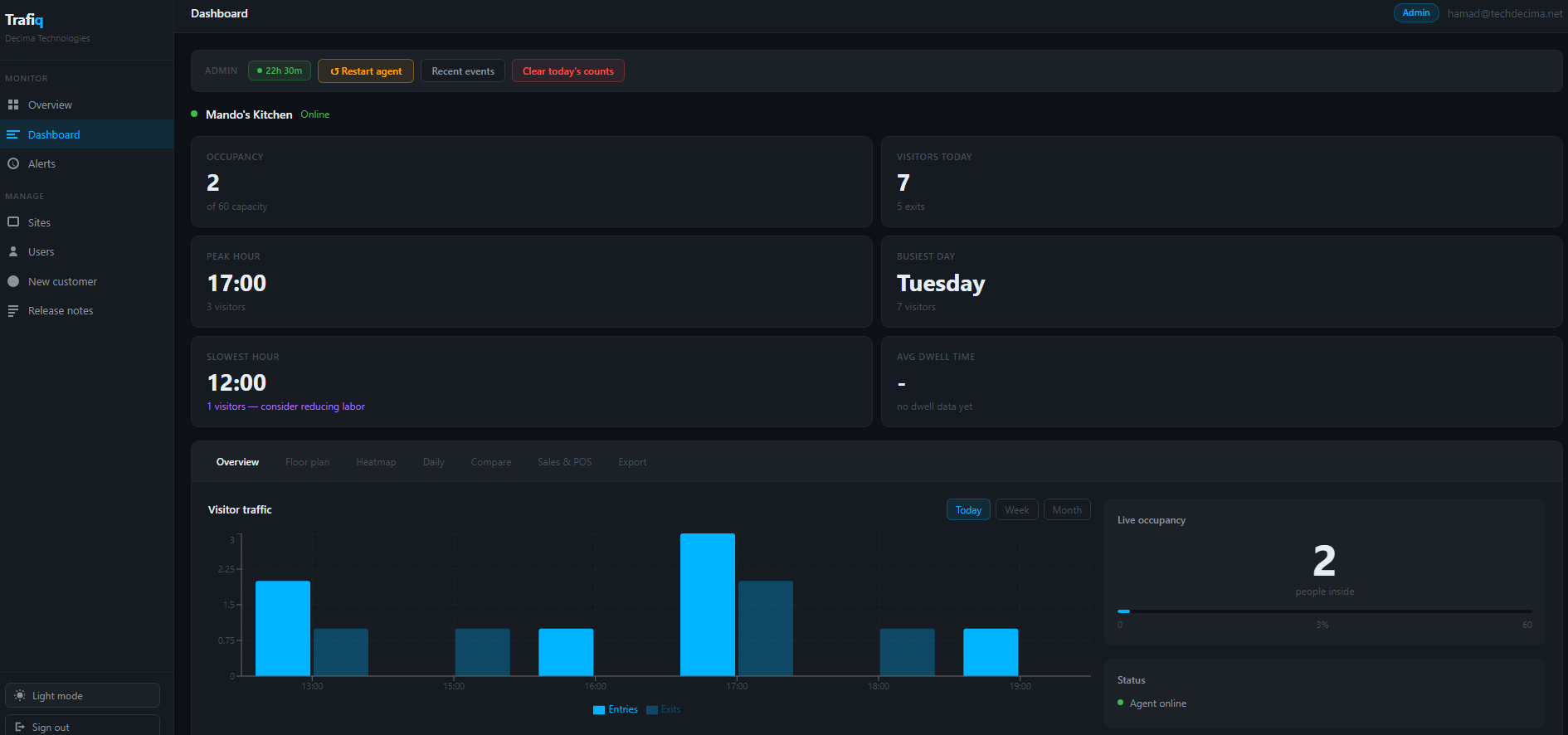Toggle Exits series in chart legend

tap(664, 709)
